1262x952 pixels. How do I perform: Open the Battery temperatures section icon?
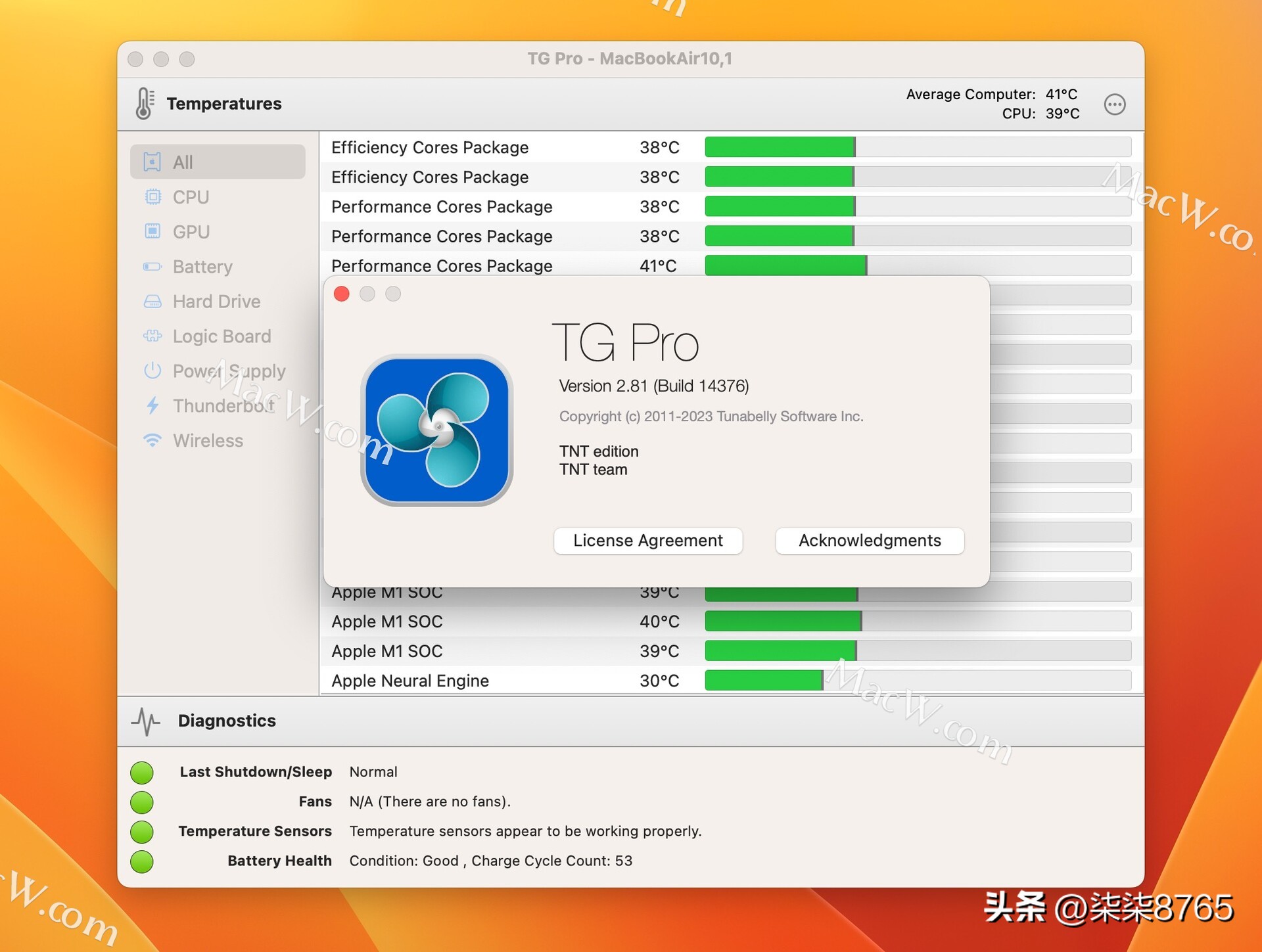click(x=153, y=267)
